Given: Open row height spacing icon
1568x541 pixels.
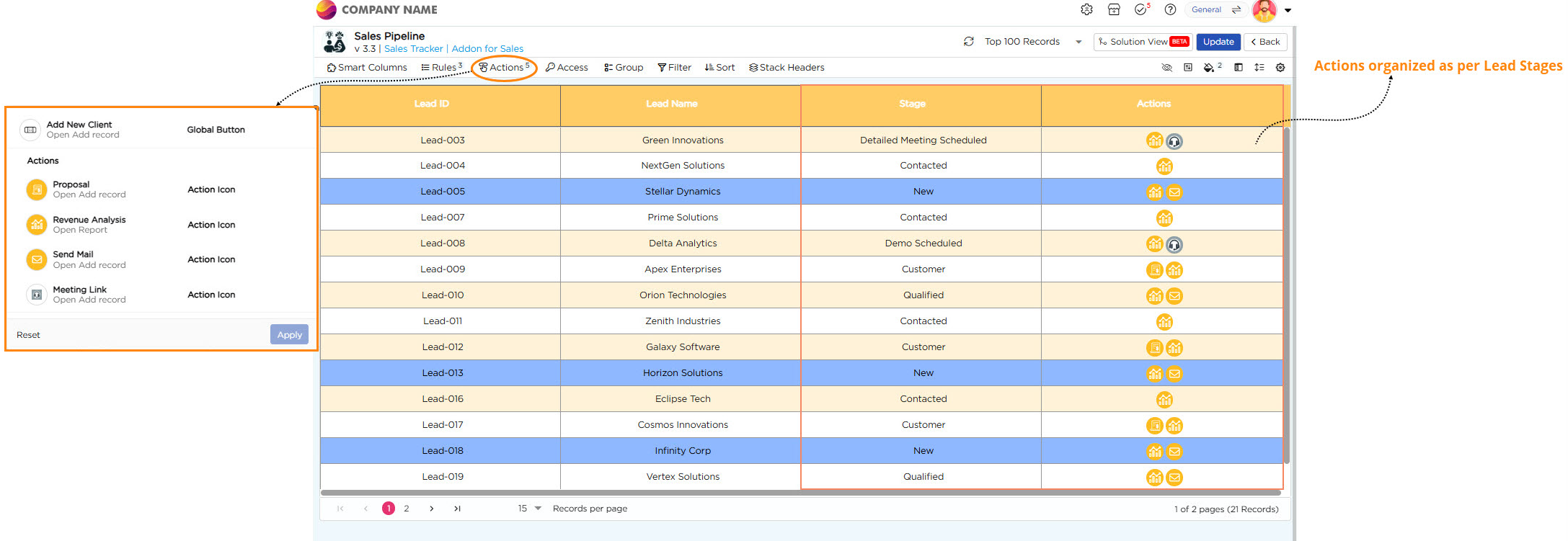Looking at the screenshot, I should coord(1259,68).
